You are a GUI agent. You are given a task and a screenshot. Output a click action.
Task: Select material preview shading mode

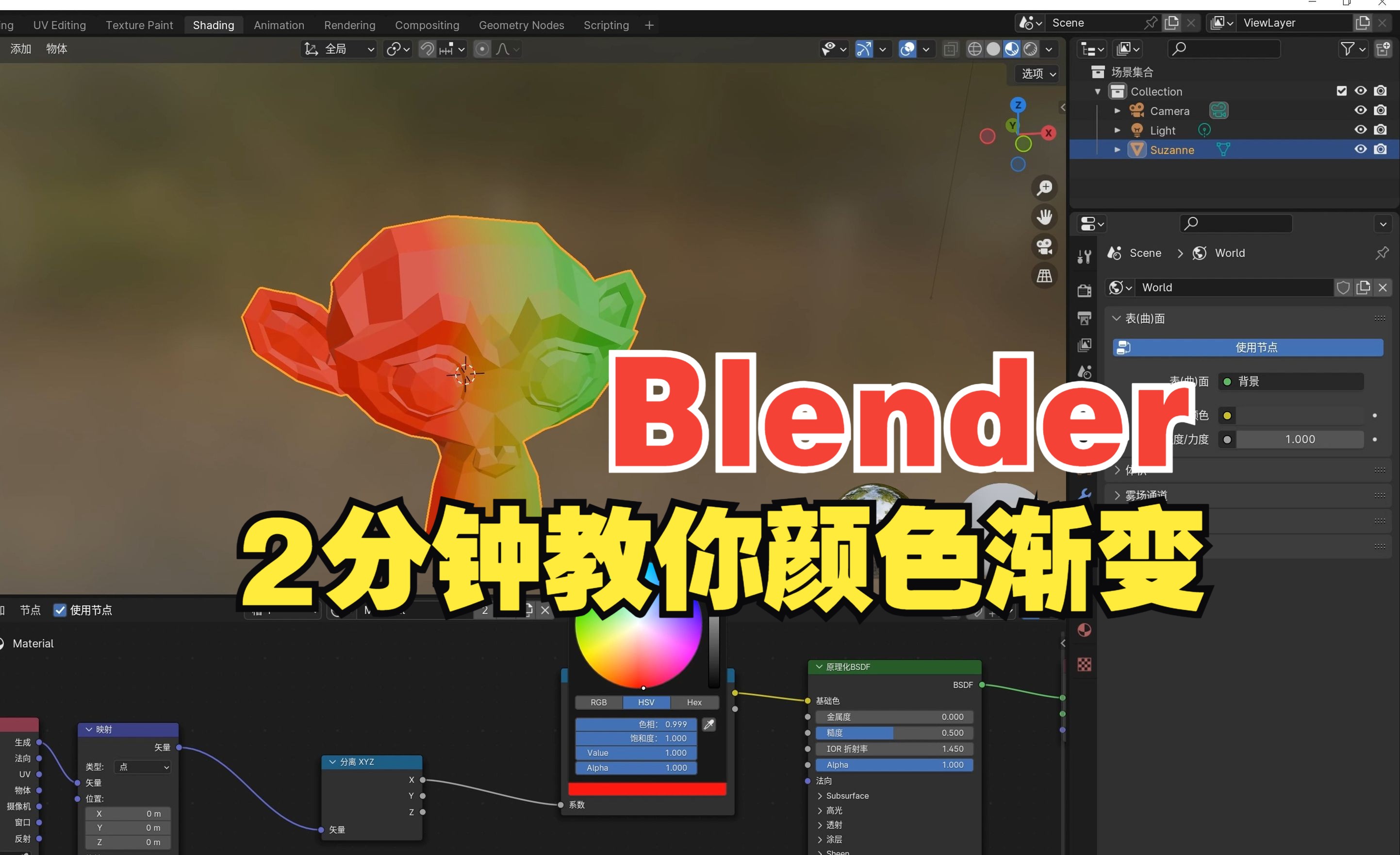point(1011,49)
